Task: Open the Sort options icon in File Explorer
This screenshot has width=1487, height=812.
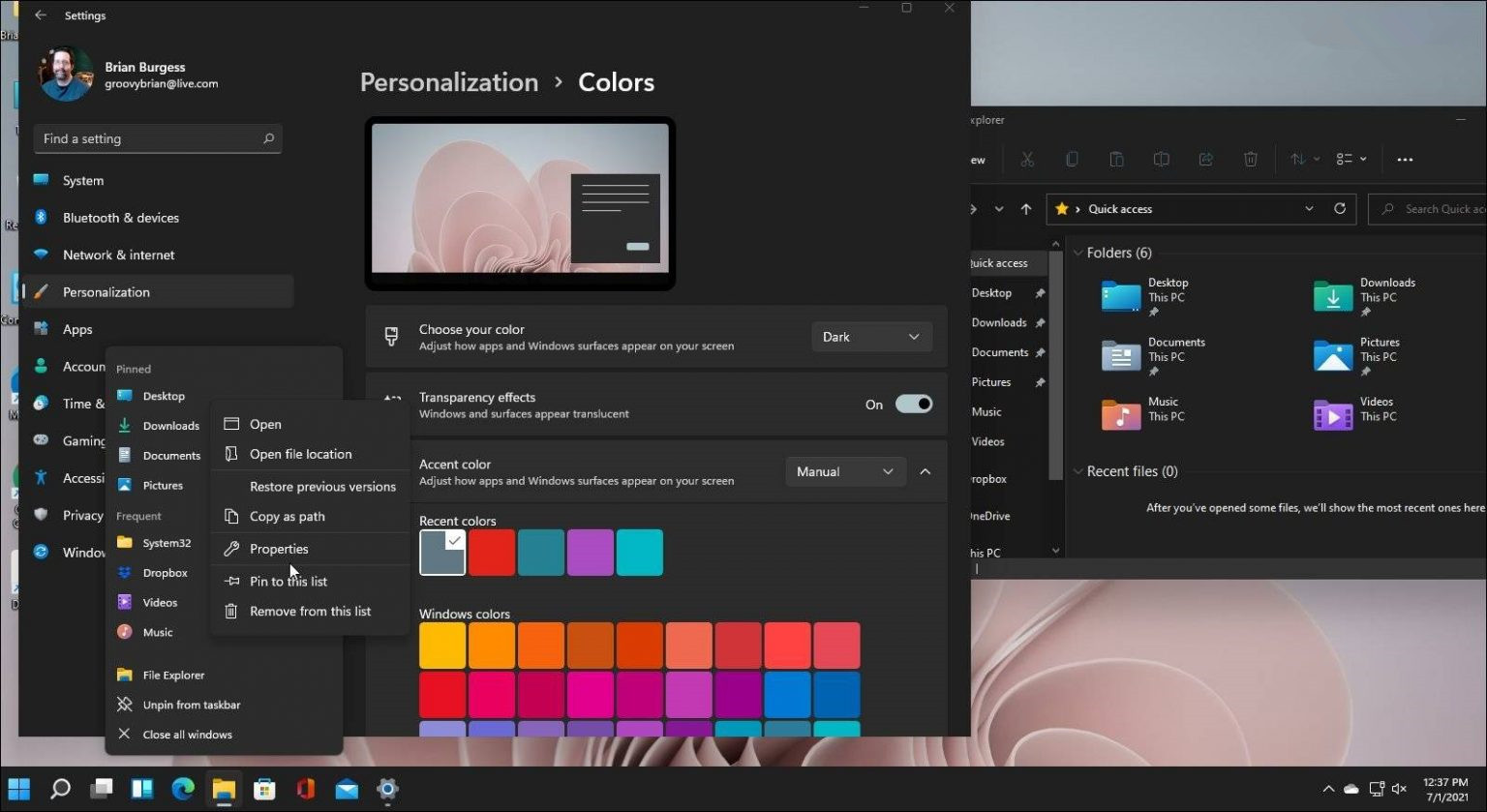Action: pyautogui.click(x=1302, y=159)
